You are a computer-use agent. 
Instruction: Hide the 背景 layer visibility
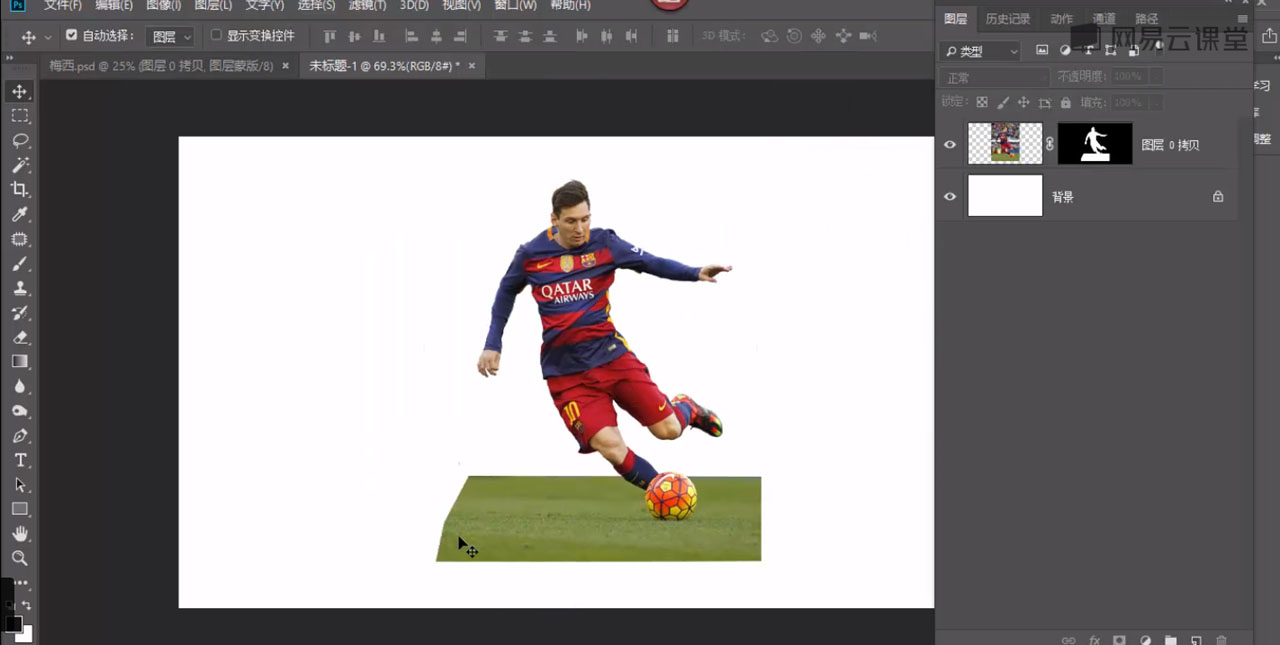pyautogui.click(x=950, y=196)
